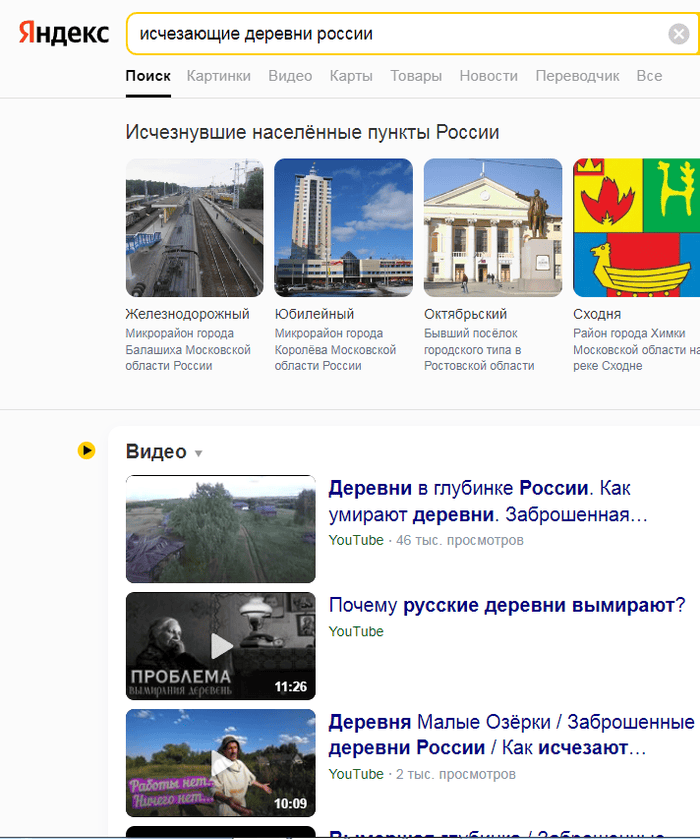
Task: Select the Поиск tab
Action: [148, 76]
